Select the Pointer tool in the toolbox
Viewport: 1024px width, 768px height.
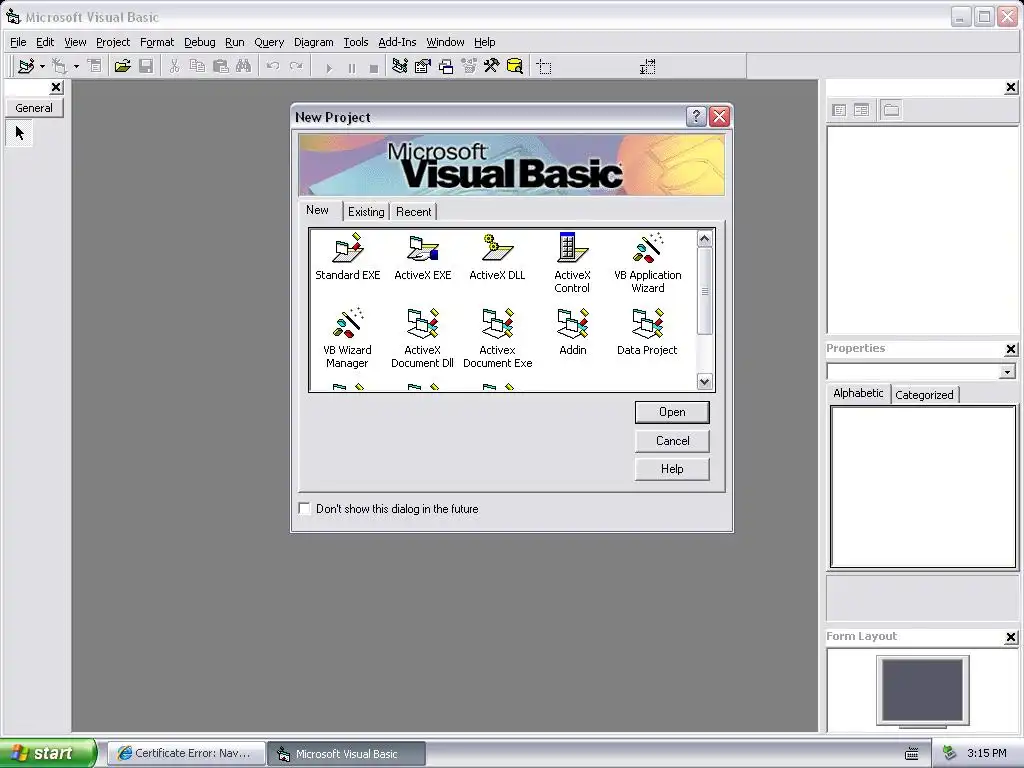tap(20, 133)
